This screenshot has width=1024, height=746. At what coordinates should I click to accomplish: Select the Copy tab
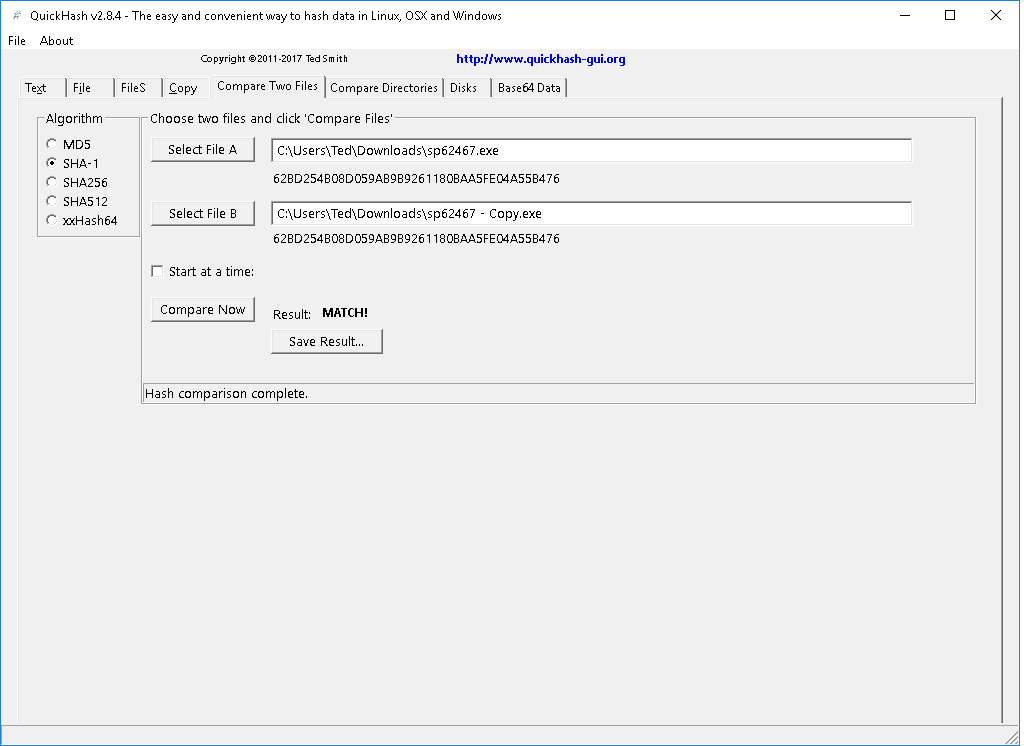click(182, 87)
